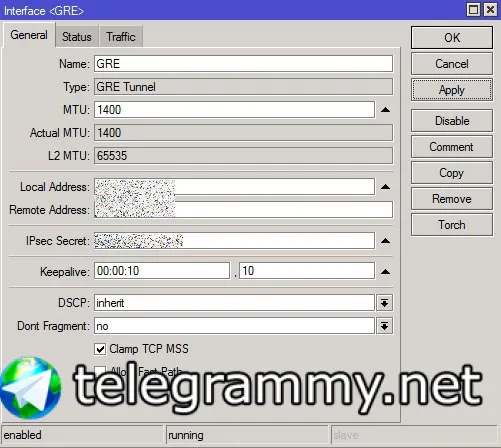Focus the Name input field
501x448 pixels.
point(243,64)
